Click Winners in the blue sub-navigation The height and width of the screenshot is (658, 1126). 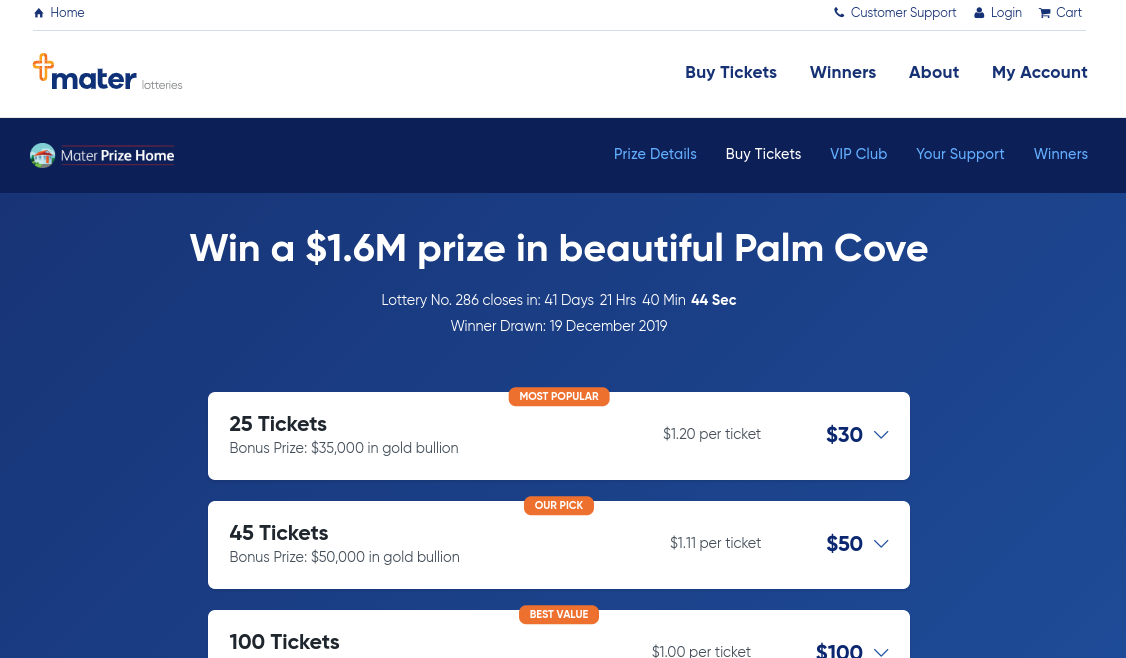coord(1060,154)
